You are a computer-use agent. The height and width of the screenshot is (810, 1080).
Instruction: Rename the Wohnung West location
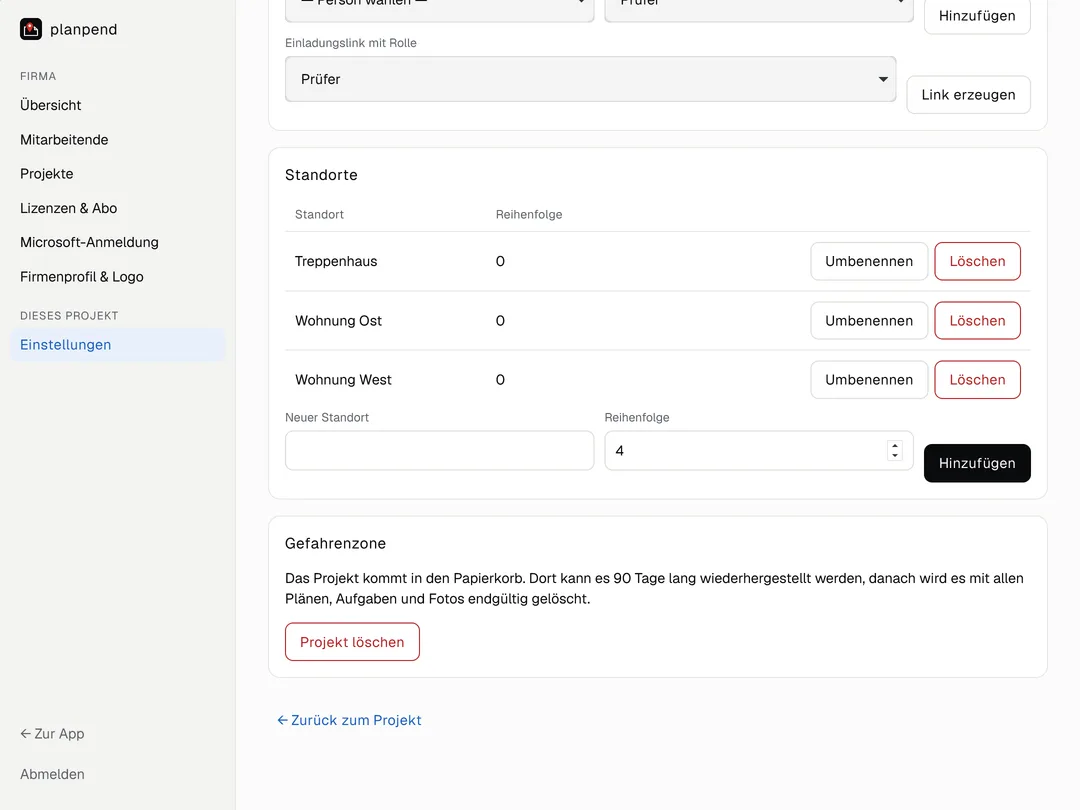[x=869, y=380]
